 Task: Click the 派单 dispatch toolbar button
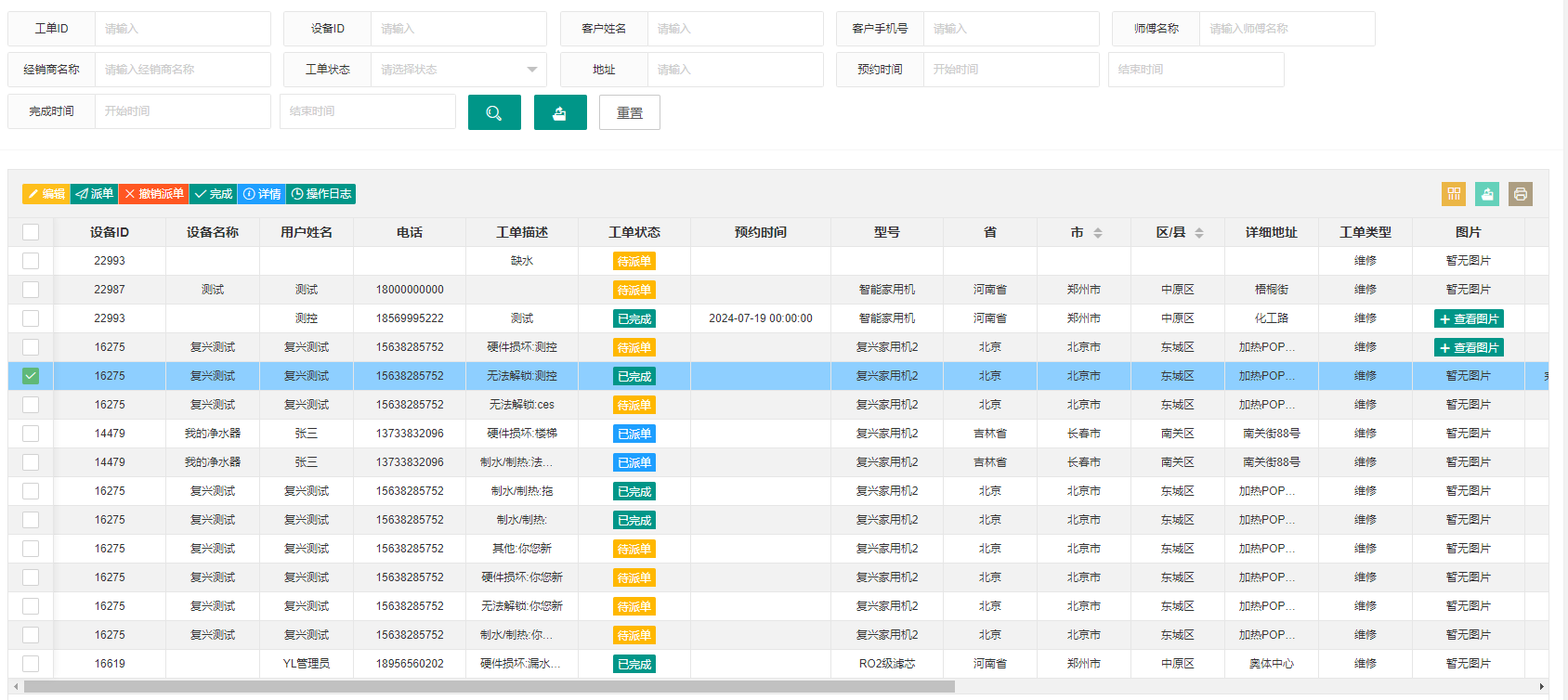pyautogui.click(x=95, y=194)
